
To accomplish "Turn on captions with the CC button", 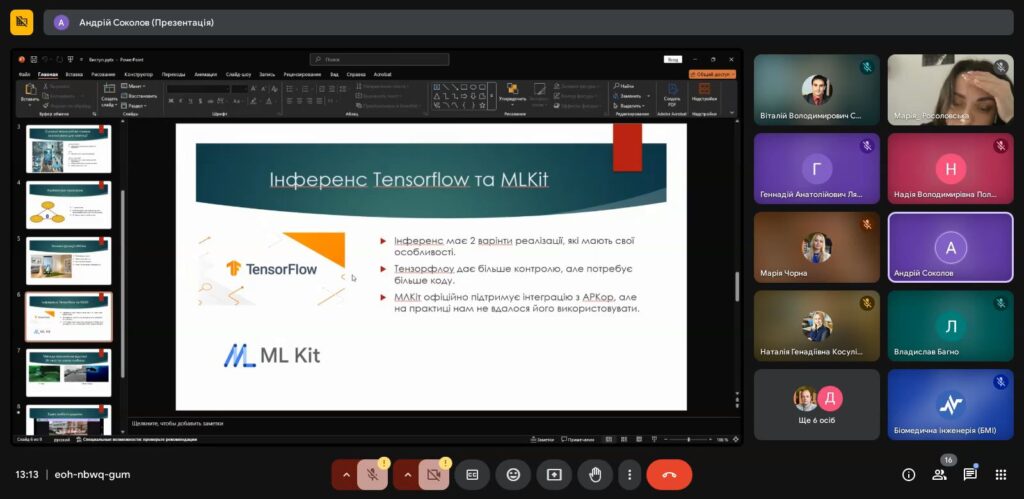I will (472, 475).
